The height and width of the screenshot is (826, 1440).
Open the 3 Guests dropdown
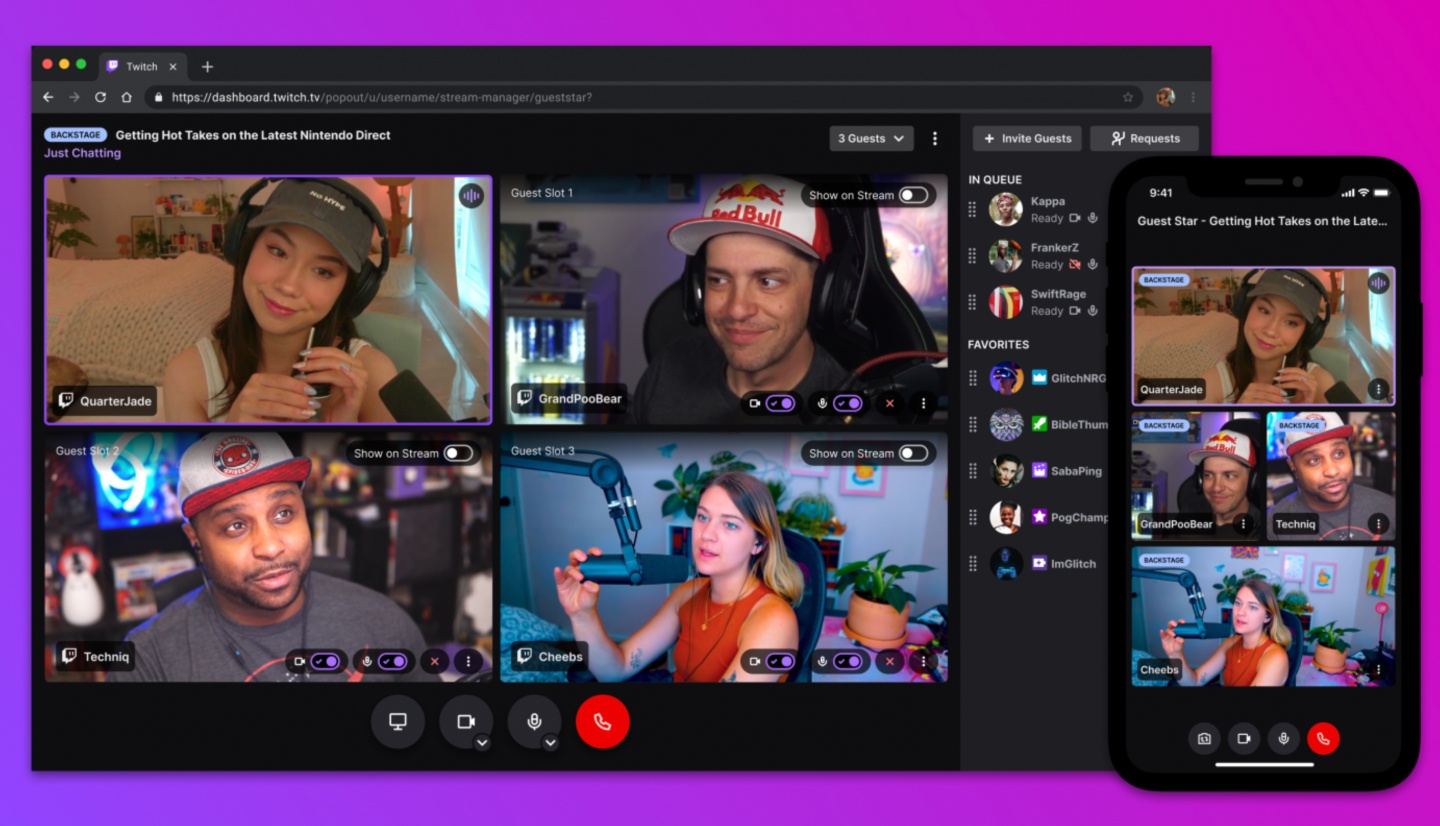870,138
